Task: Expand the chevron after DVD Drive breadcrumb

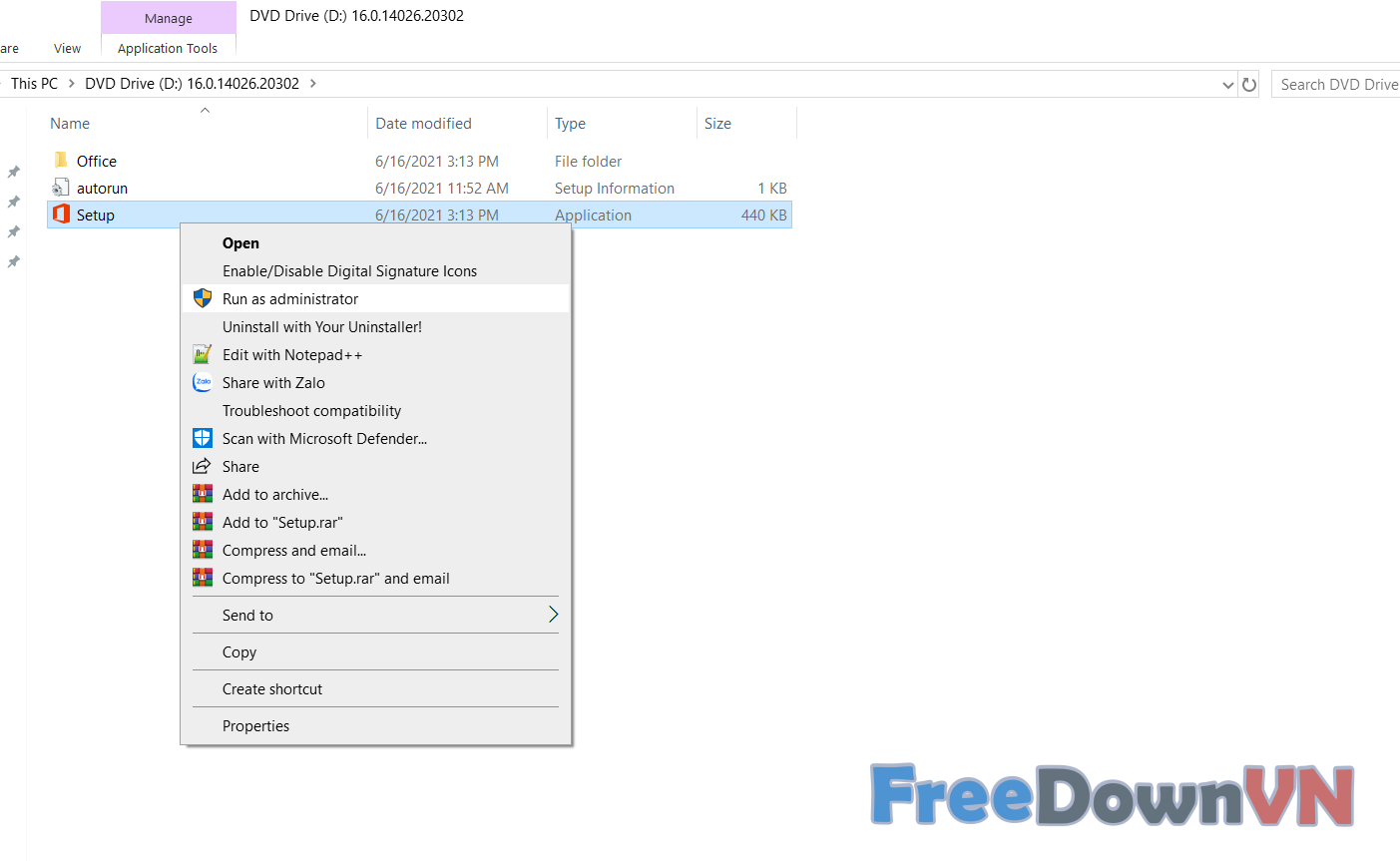Action: (x=313, y=84)
